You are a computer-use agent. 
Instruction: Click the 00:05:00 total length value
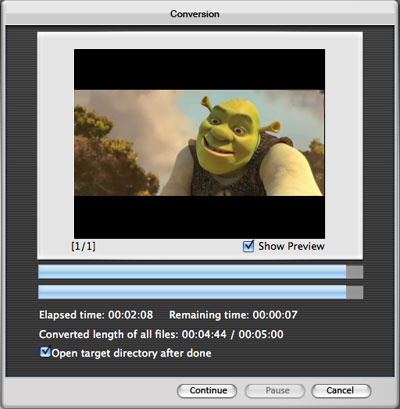click(261, 334)
